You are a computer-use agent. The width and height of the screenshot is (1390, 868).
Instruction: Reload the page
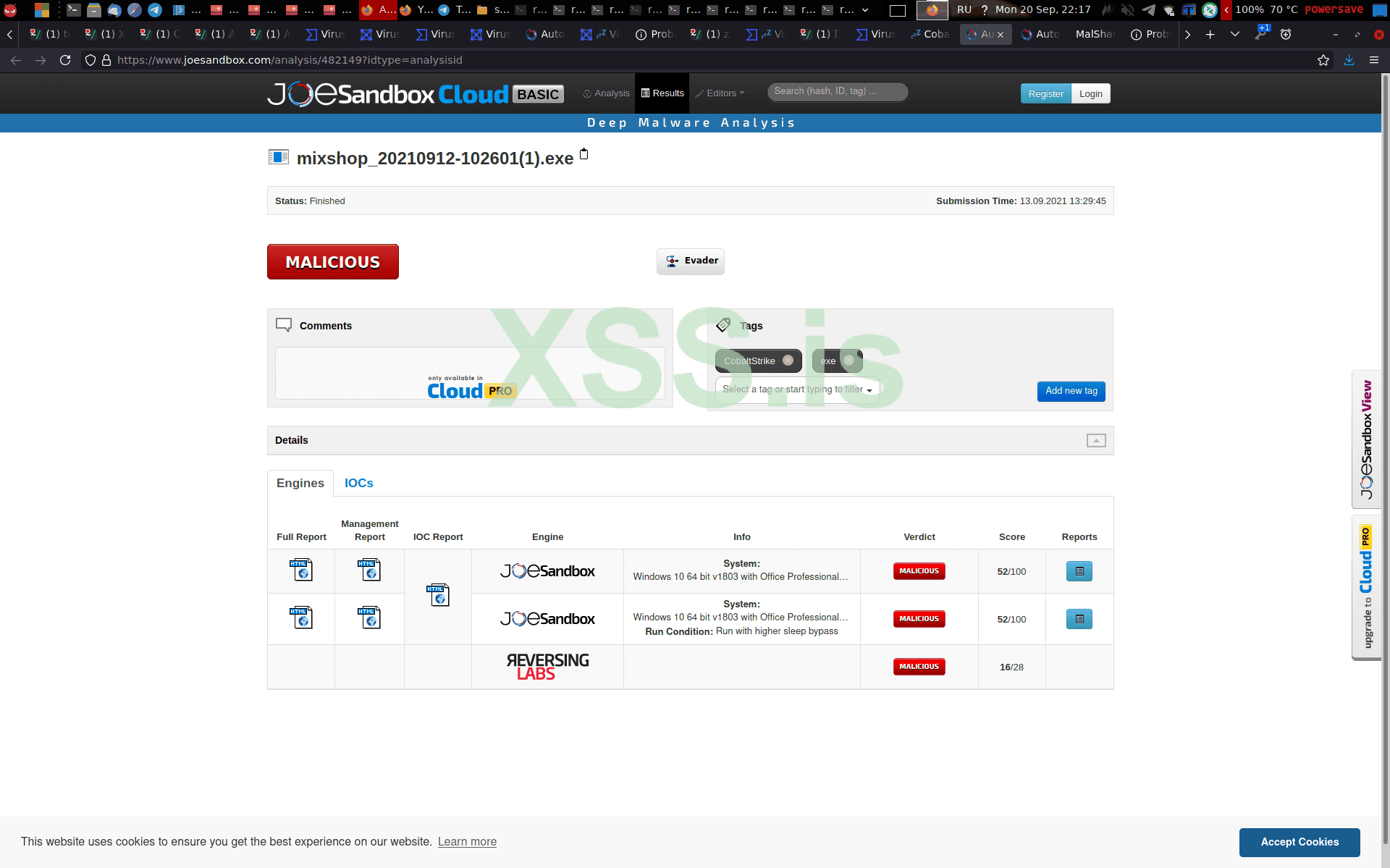(65, 60)
